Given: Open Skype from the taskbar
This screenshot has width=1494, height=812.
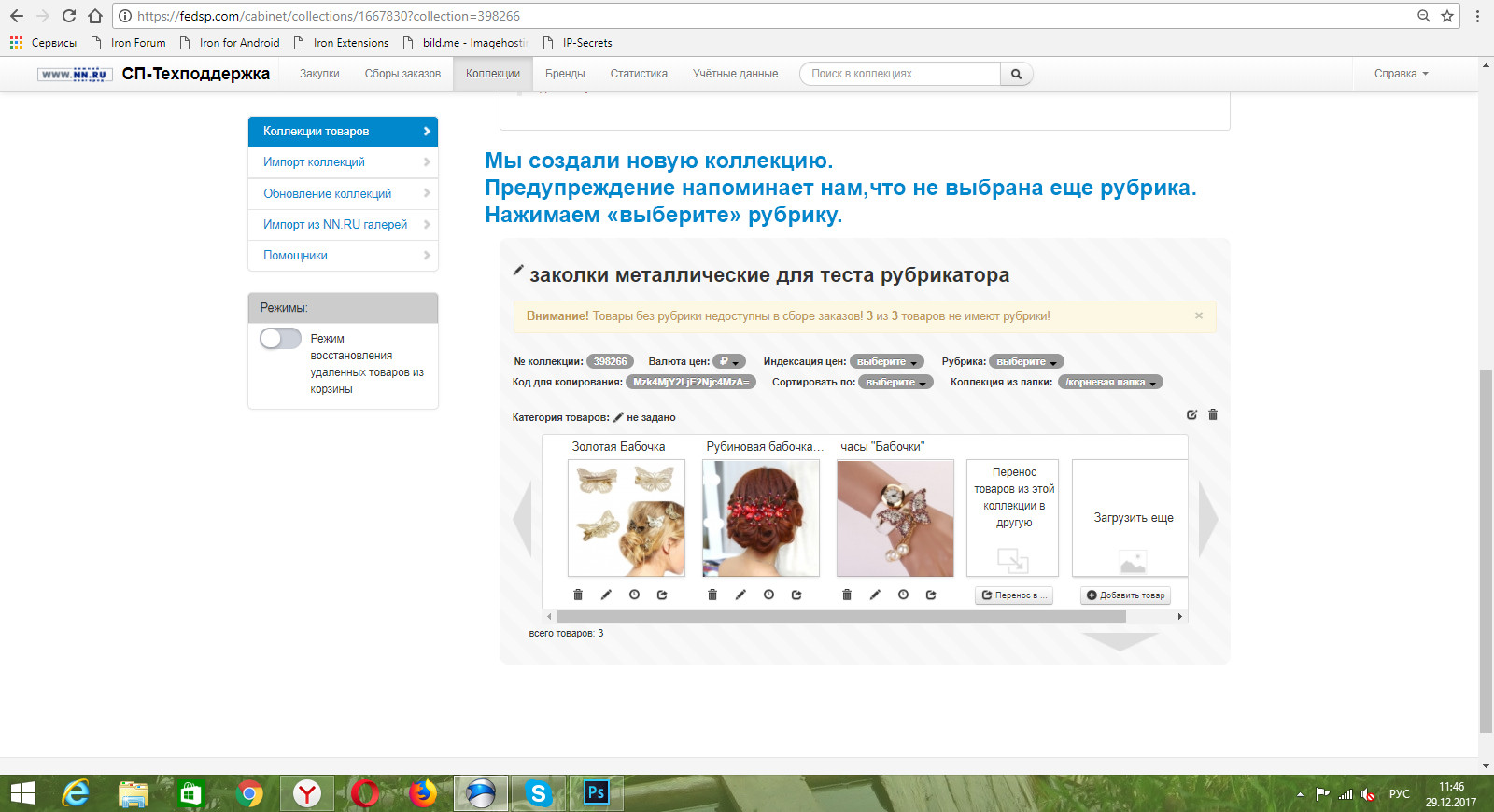Looking at the screenshot, I should pos(538,793).
